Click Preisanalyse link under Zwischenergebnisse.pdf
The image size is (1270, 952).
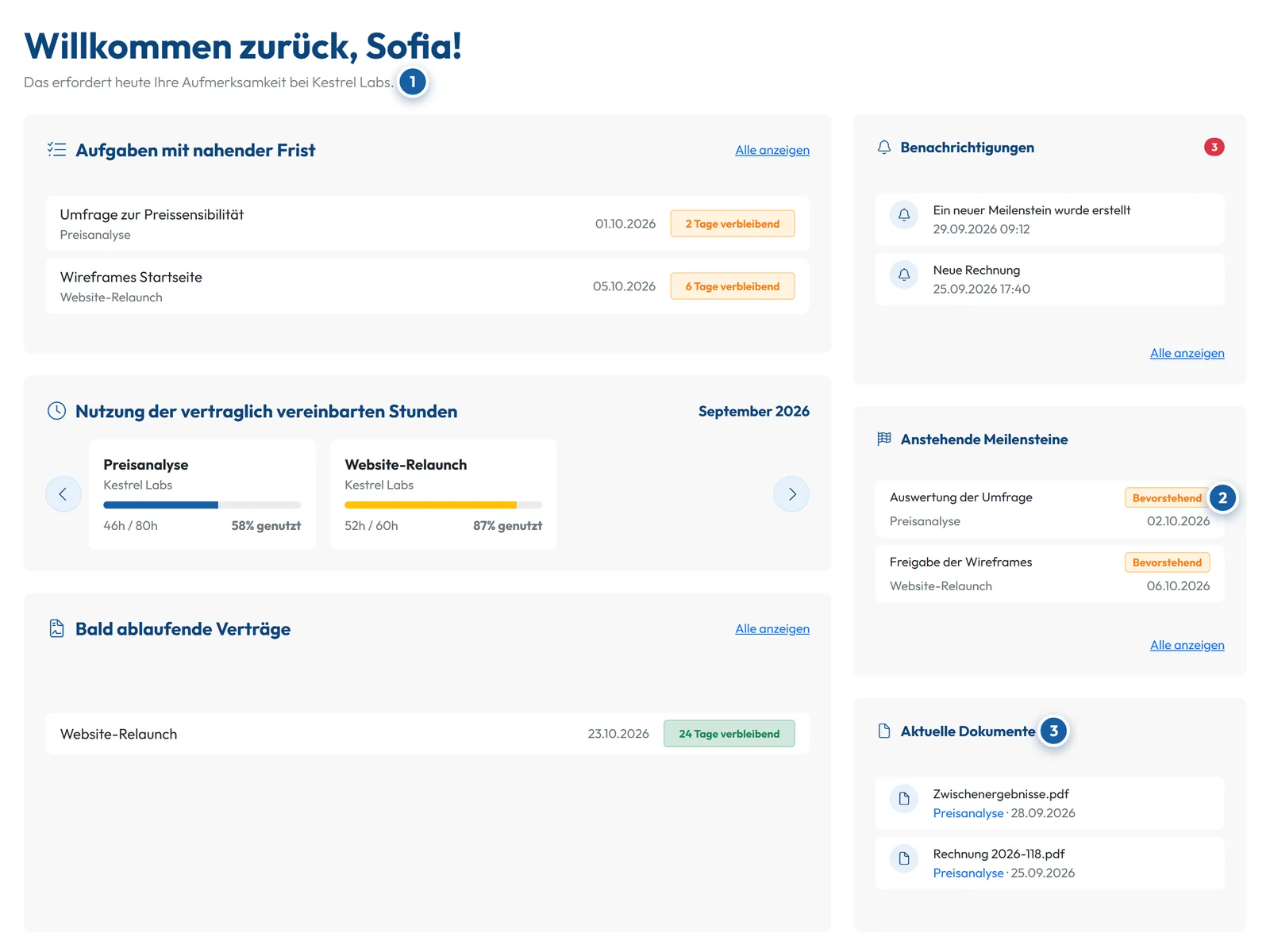click(x=968, y=813)
